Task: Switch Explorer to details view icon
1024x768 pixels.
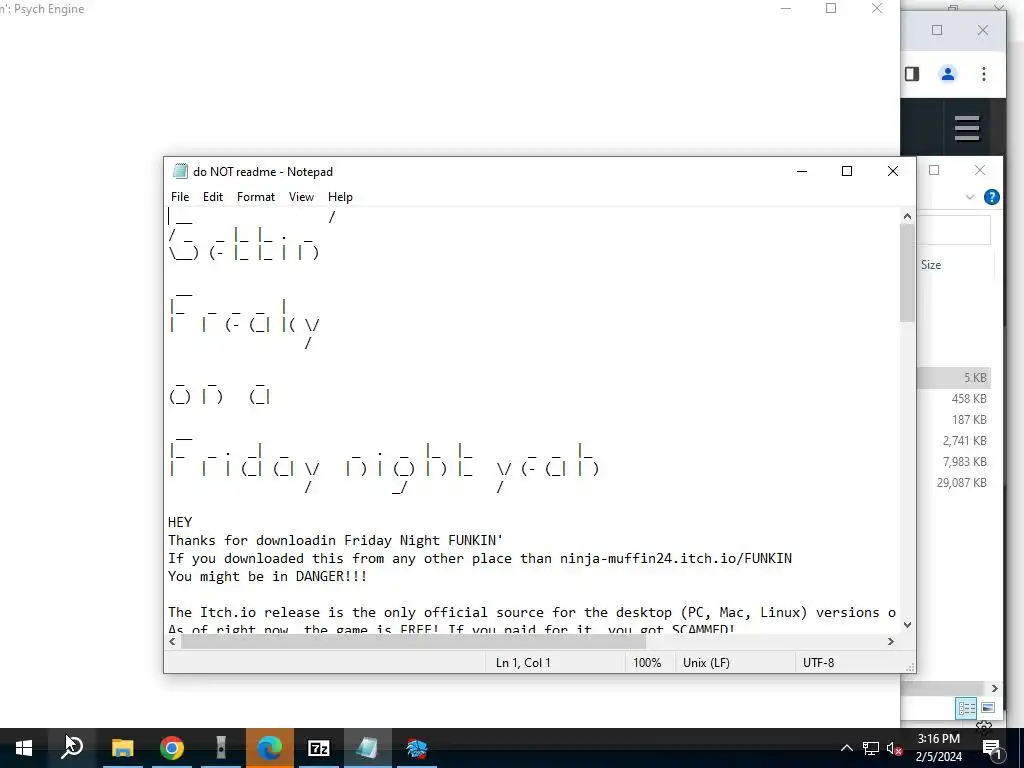Action: [967, 708]
